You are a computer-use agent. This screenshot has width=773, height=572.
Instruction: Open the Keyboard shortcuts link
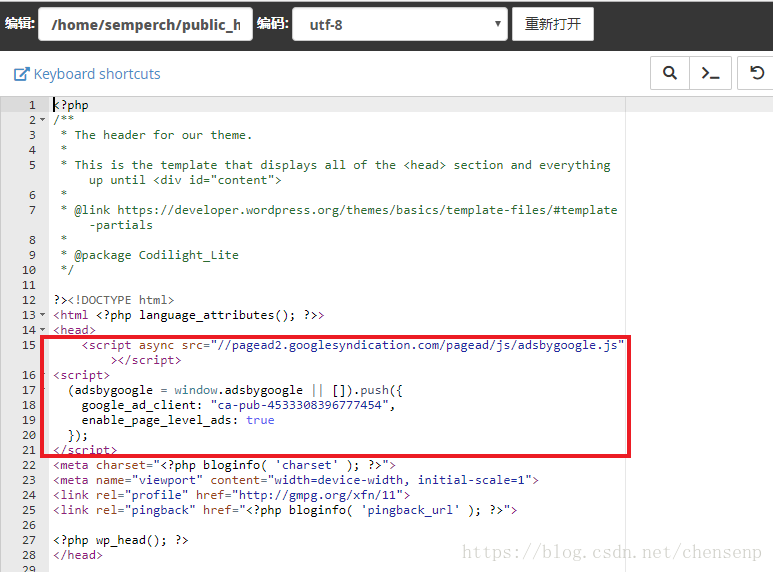pyautogui.click(x=97, y=74)
